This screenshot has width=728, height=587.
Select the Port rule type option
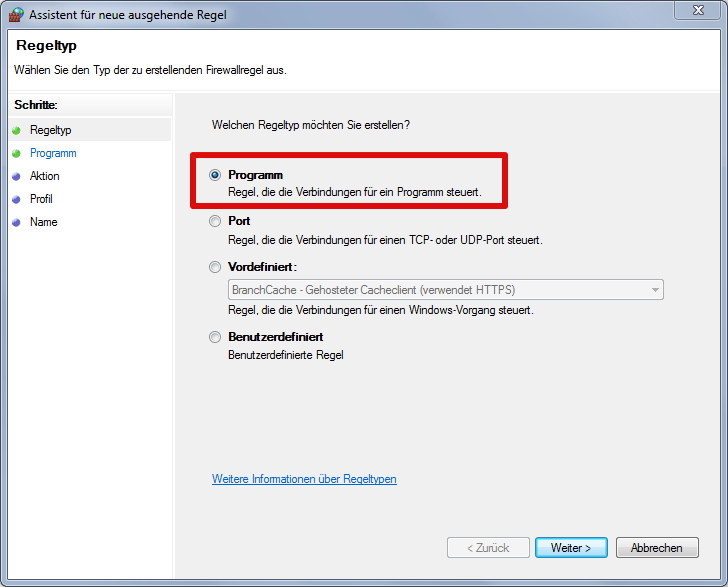[215, 221]
